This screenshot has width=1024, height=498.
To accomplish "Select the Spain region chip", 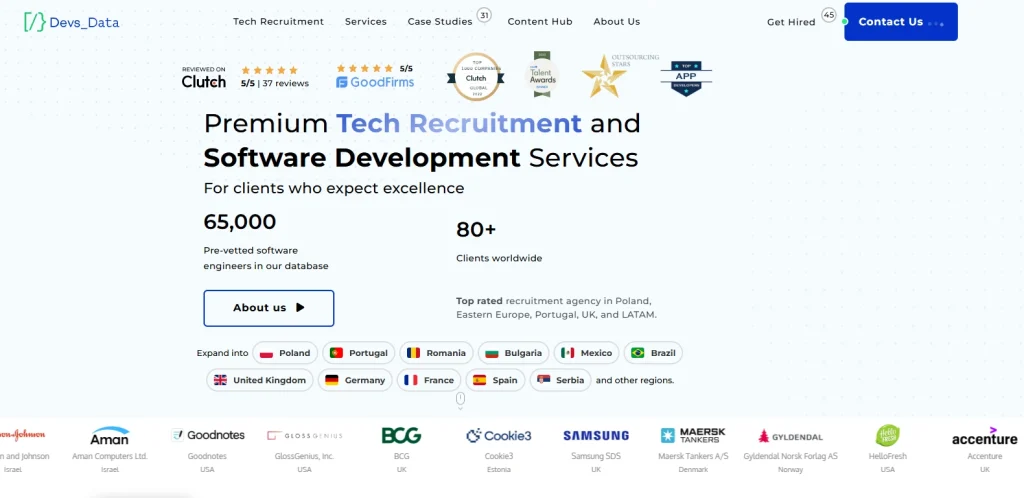I will [495, 380].
